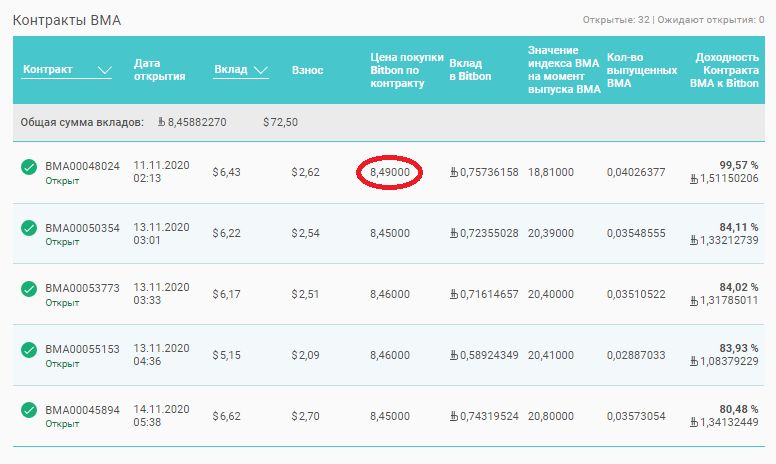Click green checkmark icon for BMA00055153
The image size is (776, 464).
(x=29, y=350)
